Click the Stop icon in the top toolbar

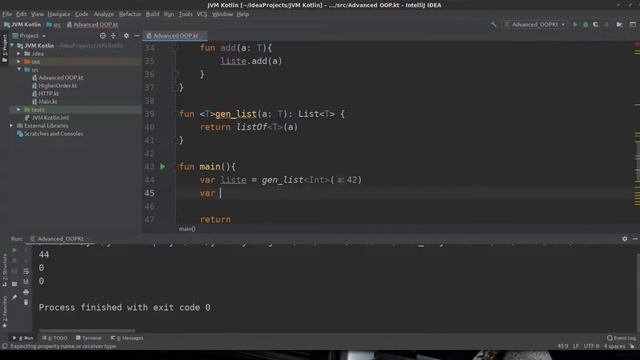pos(606,24)
